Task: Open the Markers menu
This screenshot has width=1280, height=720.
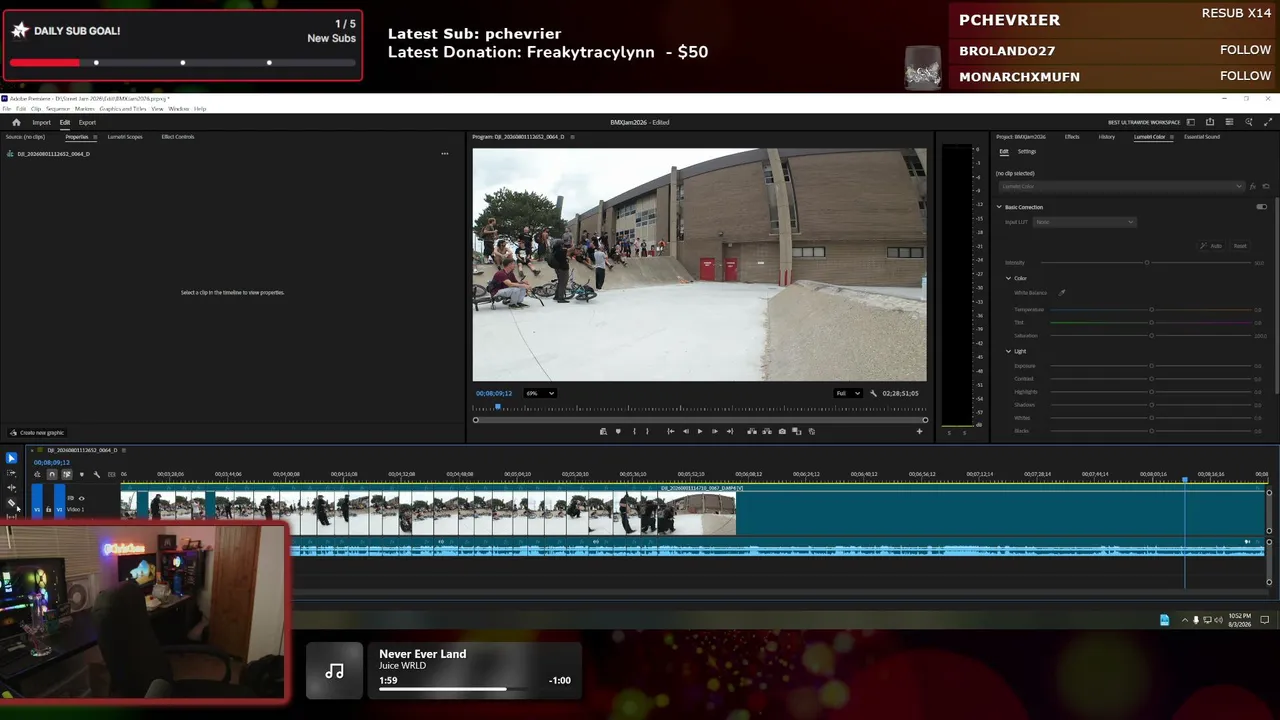Action: (84, 109)
